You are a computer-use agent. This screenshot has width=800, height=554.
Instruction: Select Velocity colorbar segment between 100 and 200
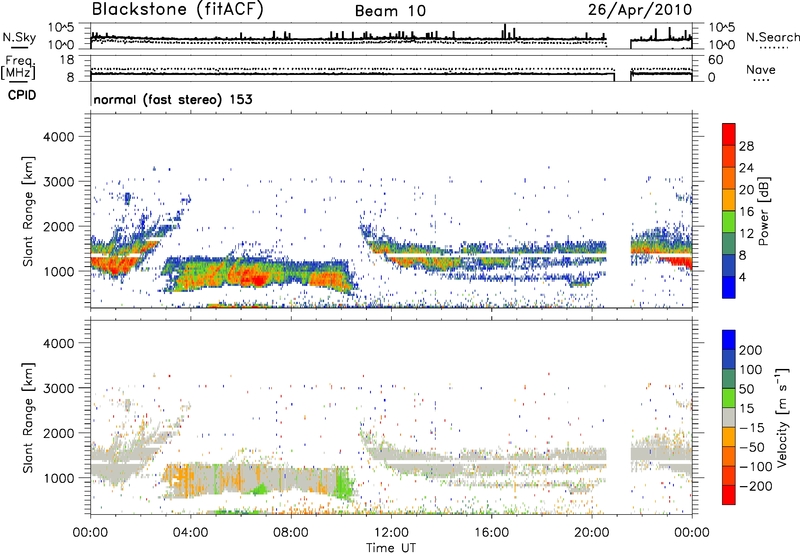click(x=729, y=359)
